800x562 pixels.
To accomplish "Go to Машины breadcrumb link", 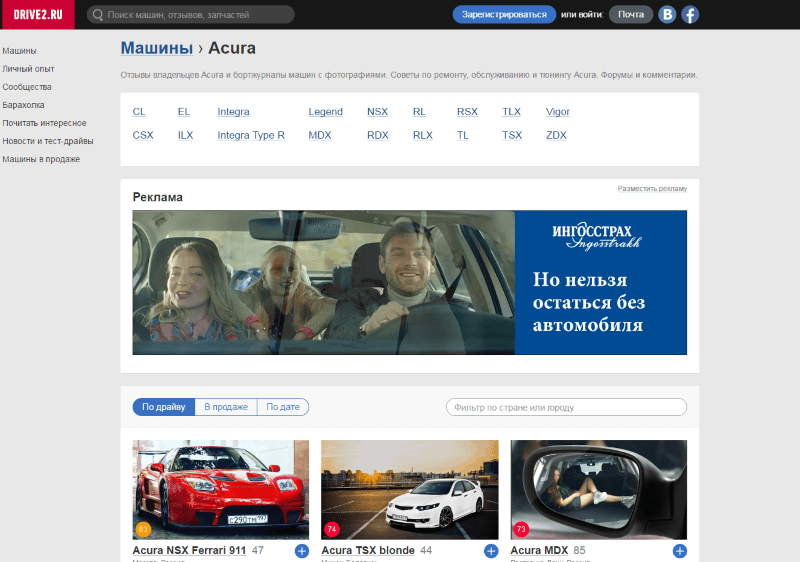I will [x=157, y=48].
